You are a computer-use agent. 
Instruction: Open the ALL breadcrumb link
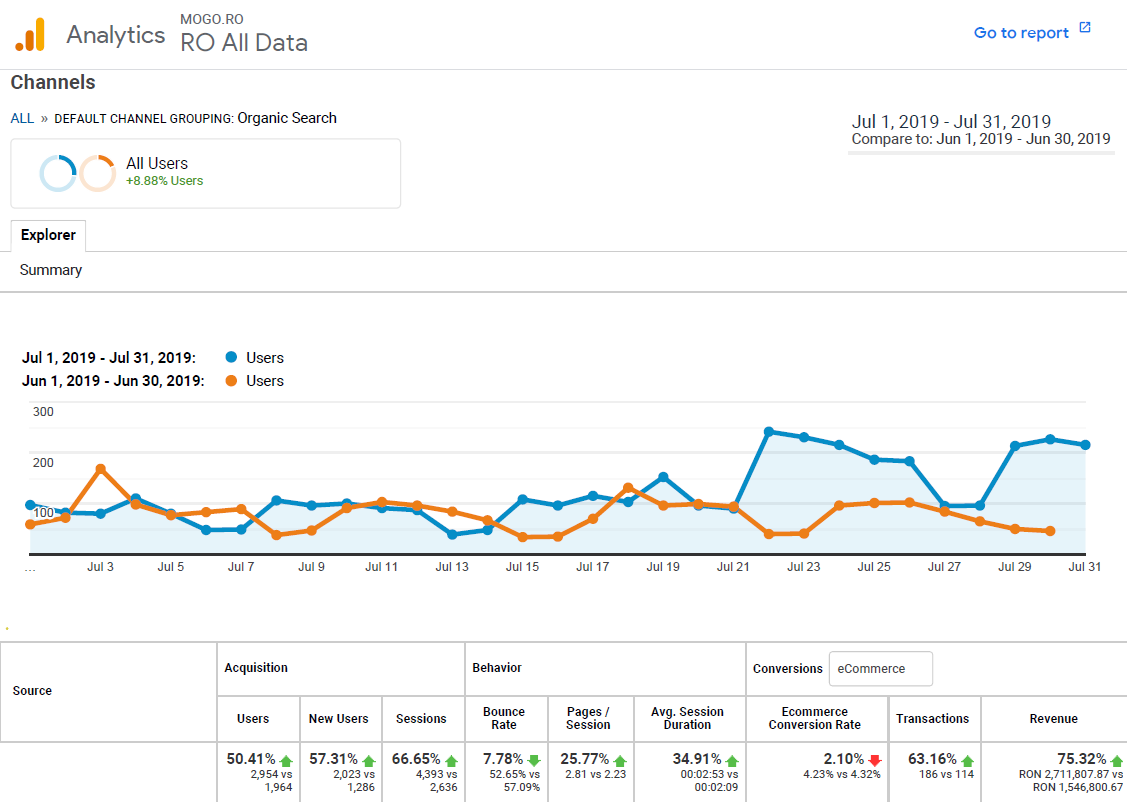pos(22,118)
